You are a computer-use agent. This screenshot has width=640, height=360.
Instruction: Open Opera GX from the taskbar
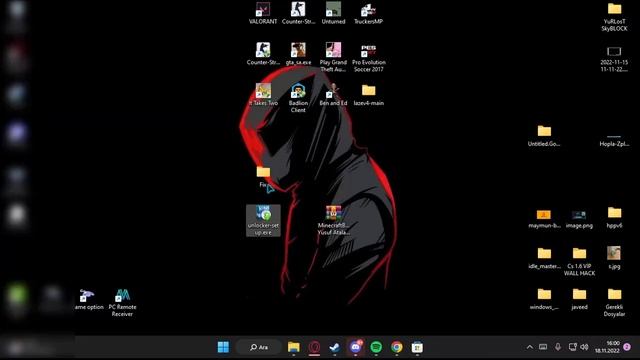314,347
